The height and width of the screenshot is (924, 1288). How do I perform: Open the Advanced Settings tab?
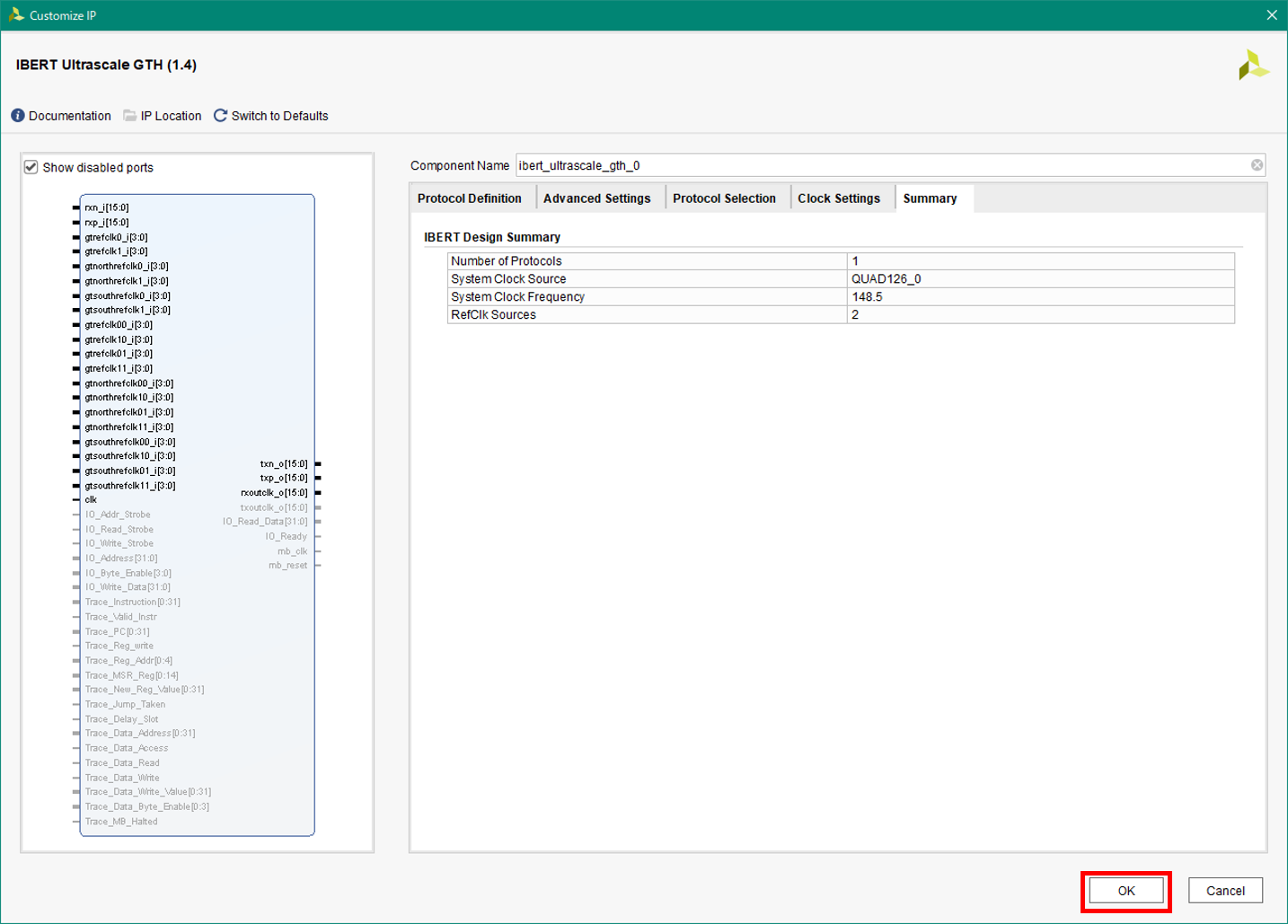[x=597, y=198]
